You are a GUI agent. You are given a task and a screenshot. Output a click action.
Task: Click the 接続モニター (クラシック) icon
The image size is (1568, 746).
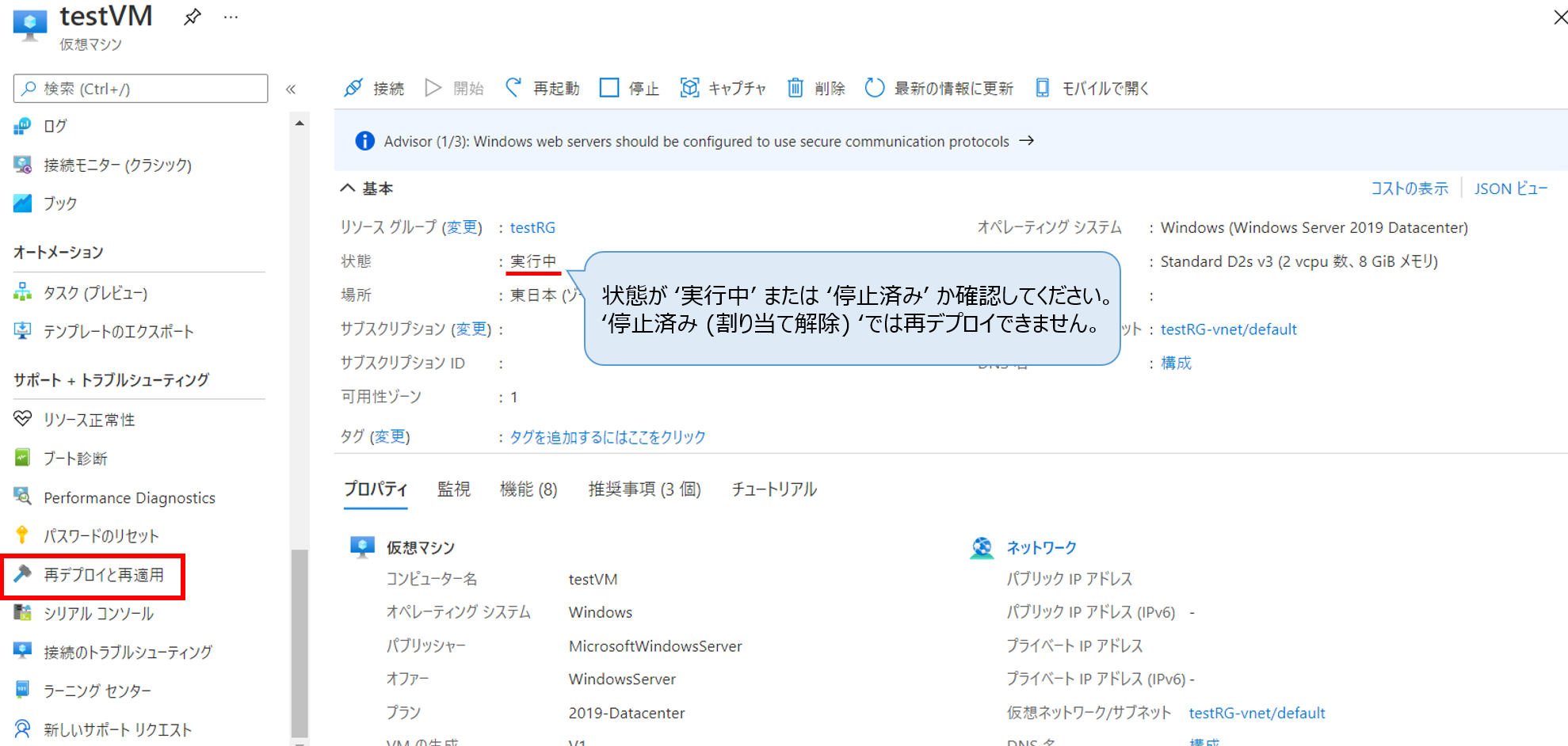(x=23, y=165)
